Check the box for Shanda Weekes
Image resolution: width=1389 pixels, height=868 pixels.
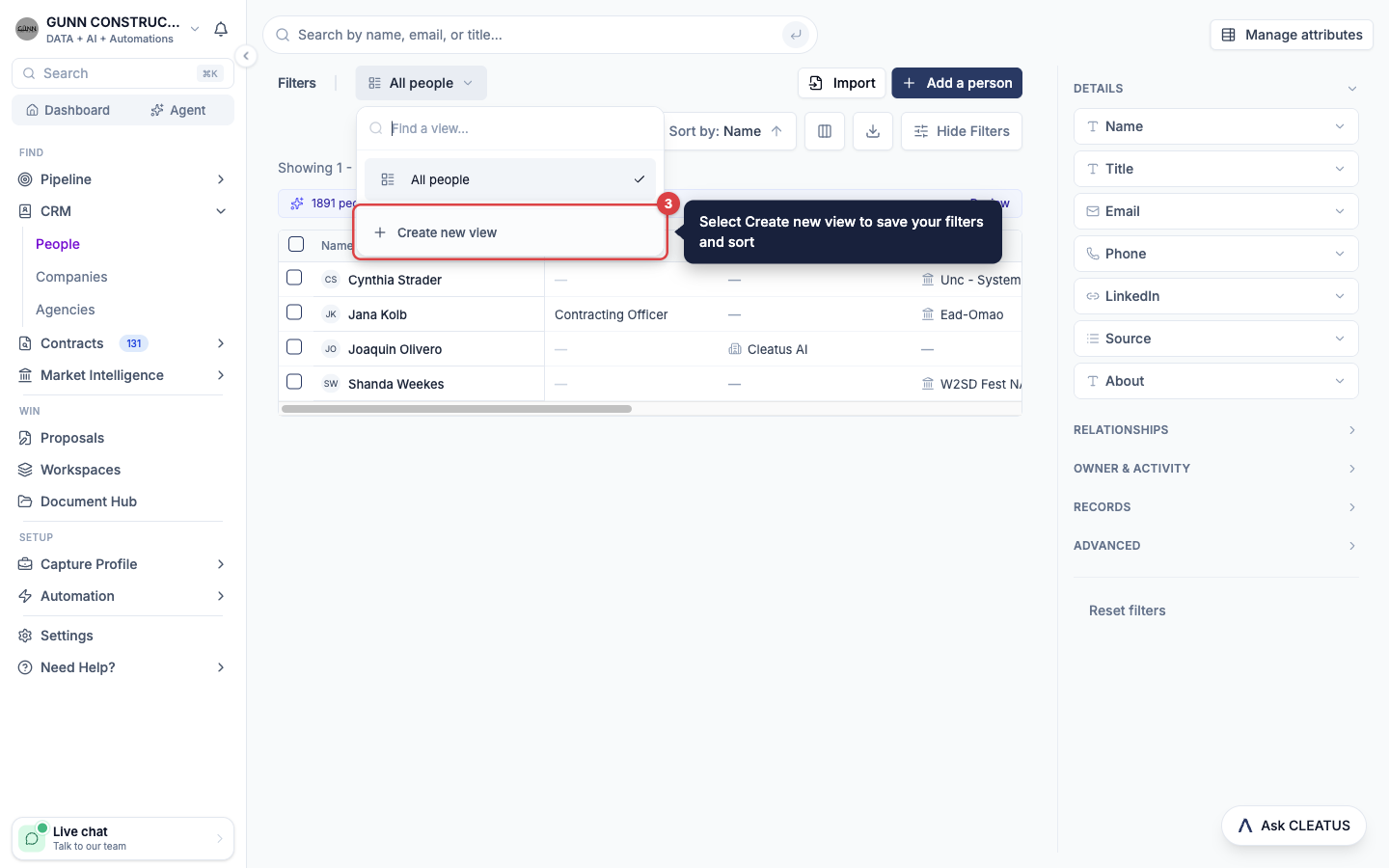(x=294, y=382)
